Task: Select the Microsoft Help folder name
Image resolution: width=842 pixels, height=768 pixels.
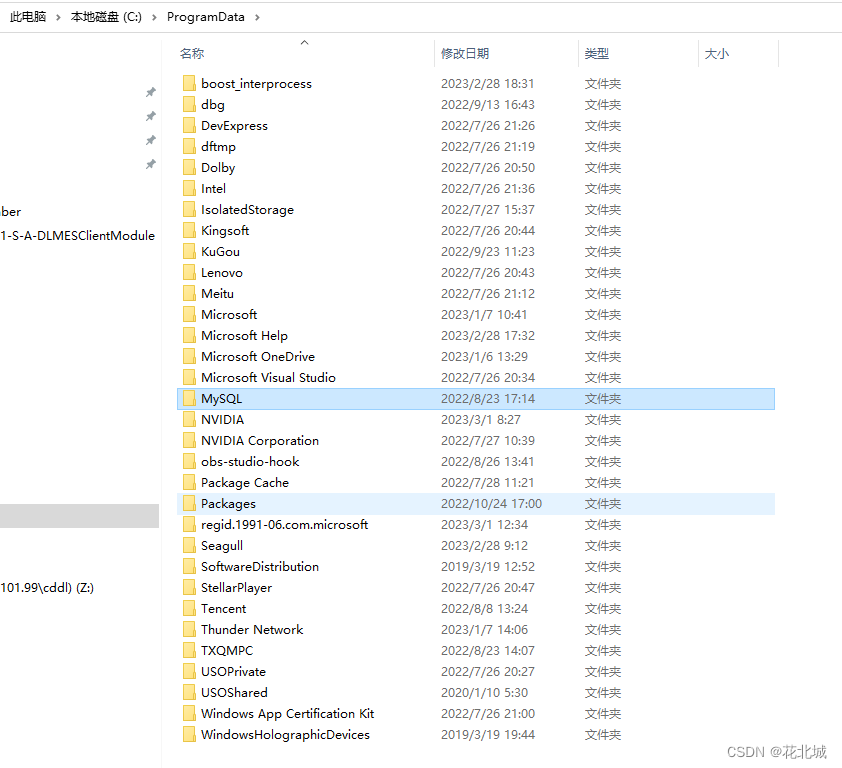Action: point(244,335)
